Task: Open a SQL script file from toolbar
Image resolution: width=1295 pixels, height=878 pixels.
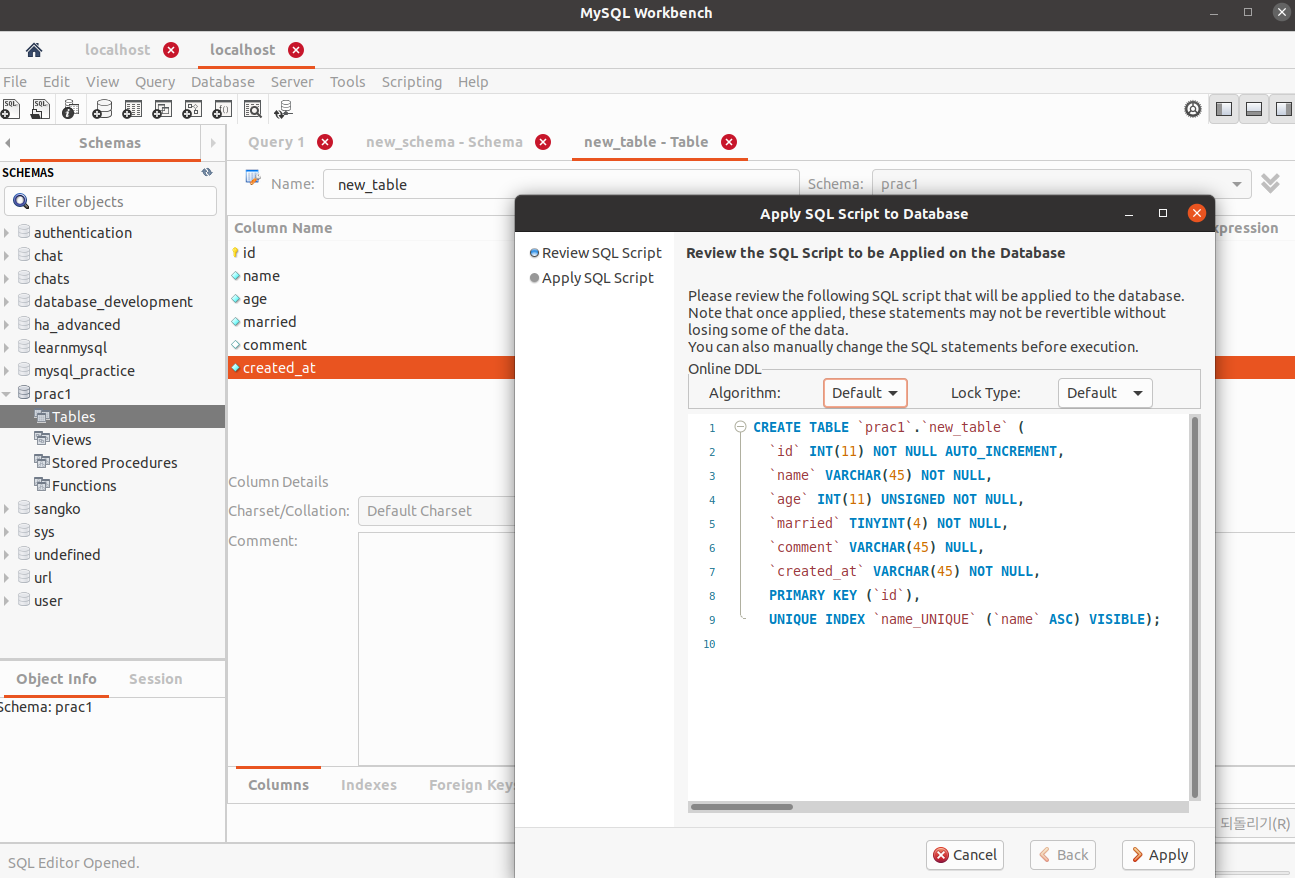Action: (40, 108)
